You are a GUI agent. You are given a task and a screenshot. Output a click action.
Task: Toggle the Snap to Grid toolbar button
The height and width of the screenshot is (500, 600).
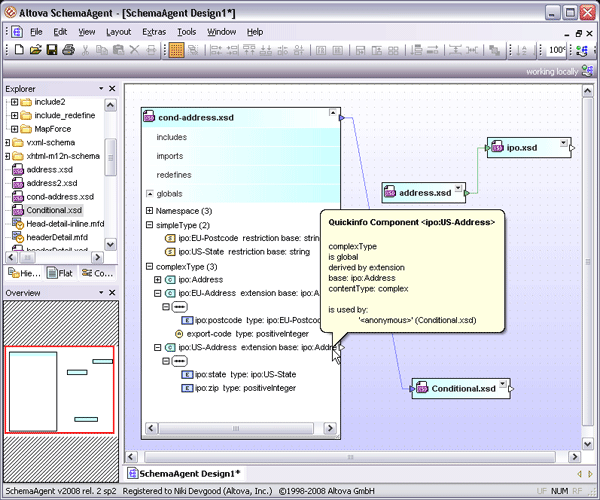coord(193,50)
